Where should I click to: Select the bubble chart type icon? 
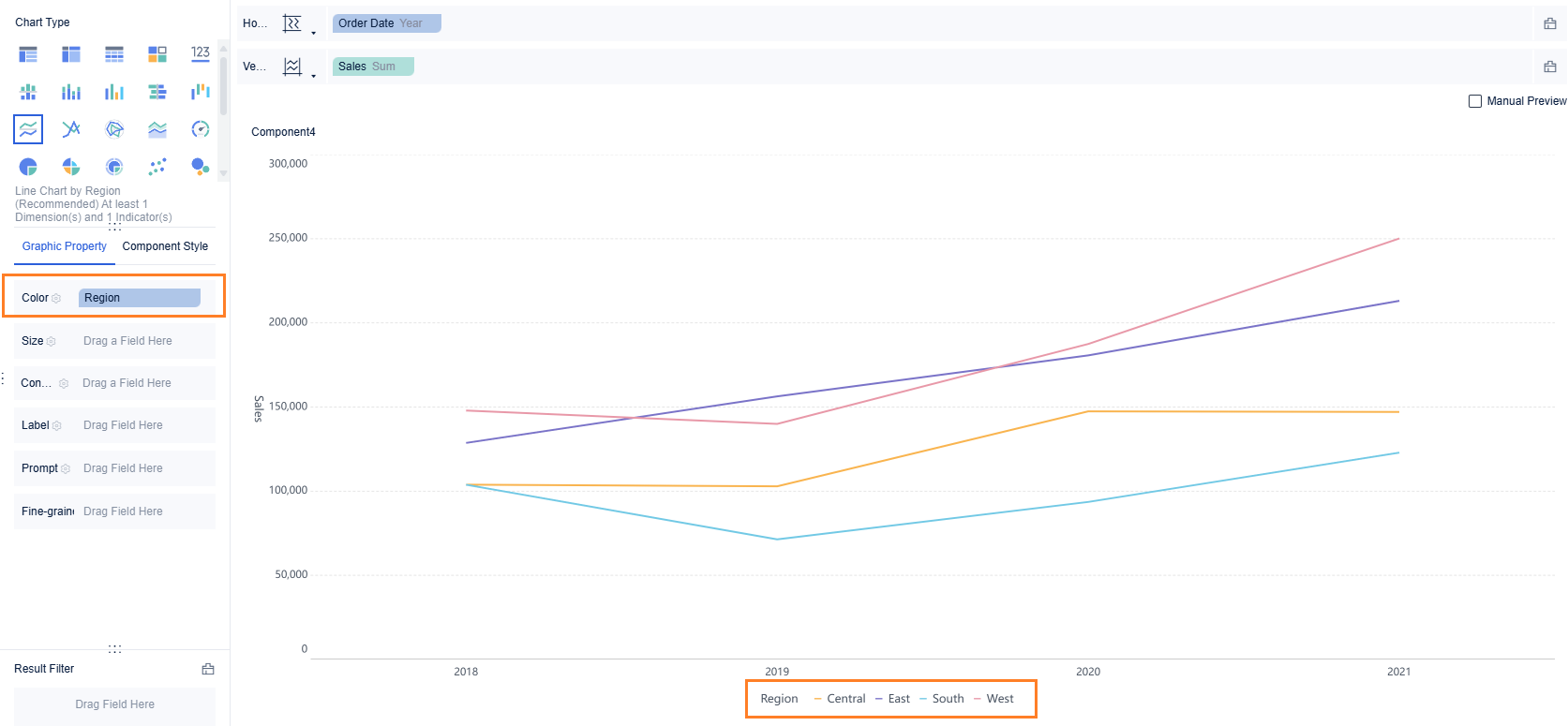201,167
